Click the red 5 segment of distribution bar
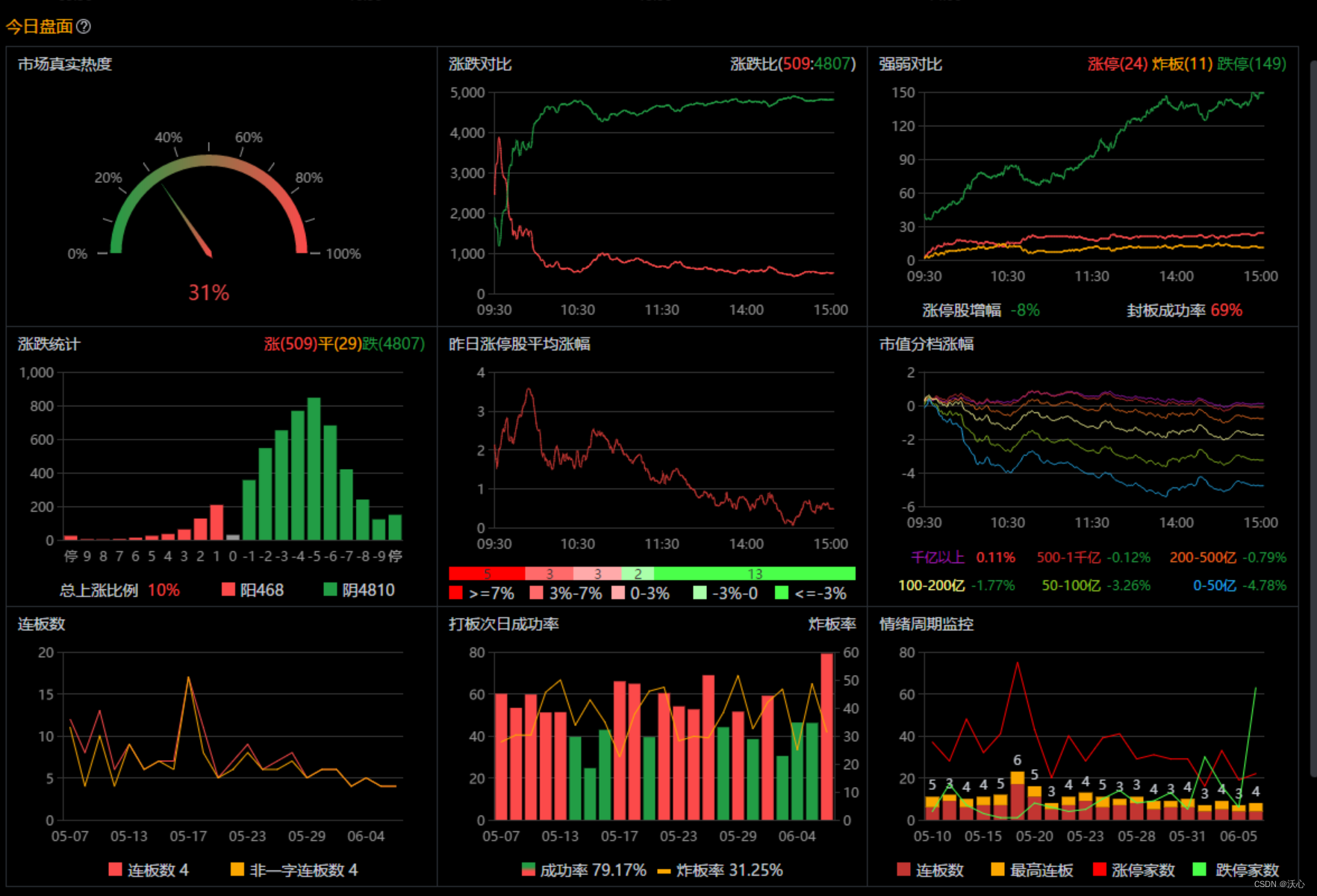Image resolution: width=1317 pixels, height=896 pixels. tap(487, 573)
